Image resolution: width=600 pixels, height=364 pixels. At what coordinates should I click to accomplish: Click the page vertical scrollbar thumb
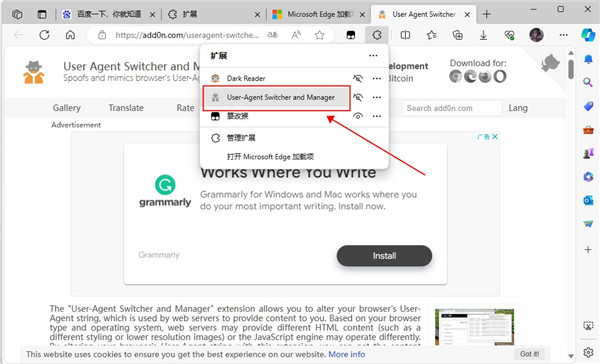(x=571, y=69)
